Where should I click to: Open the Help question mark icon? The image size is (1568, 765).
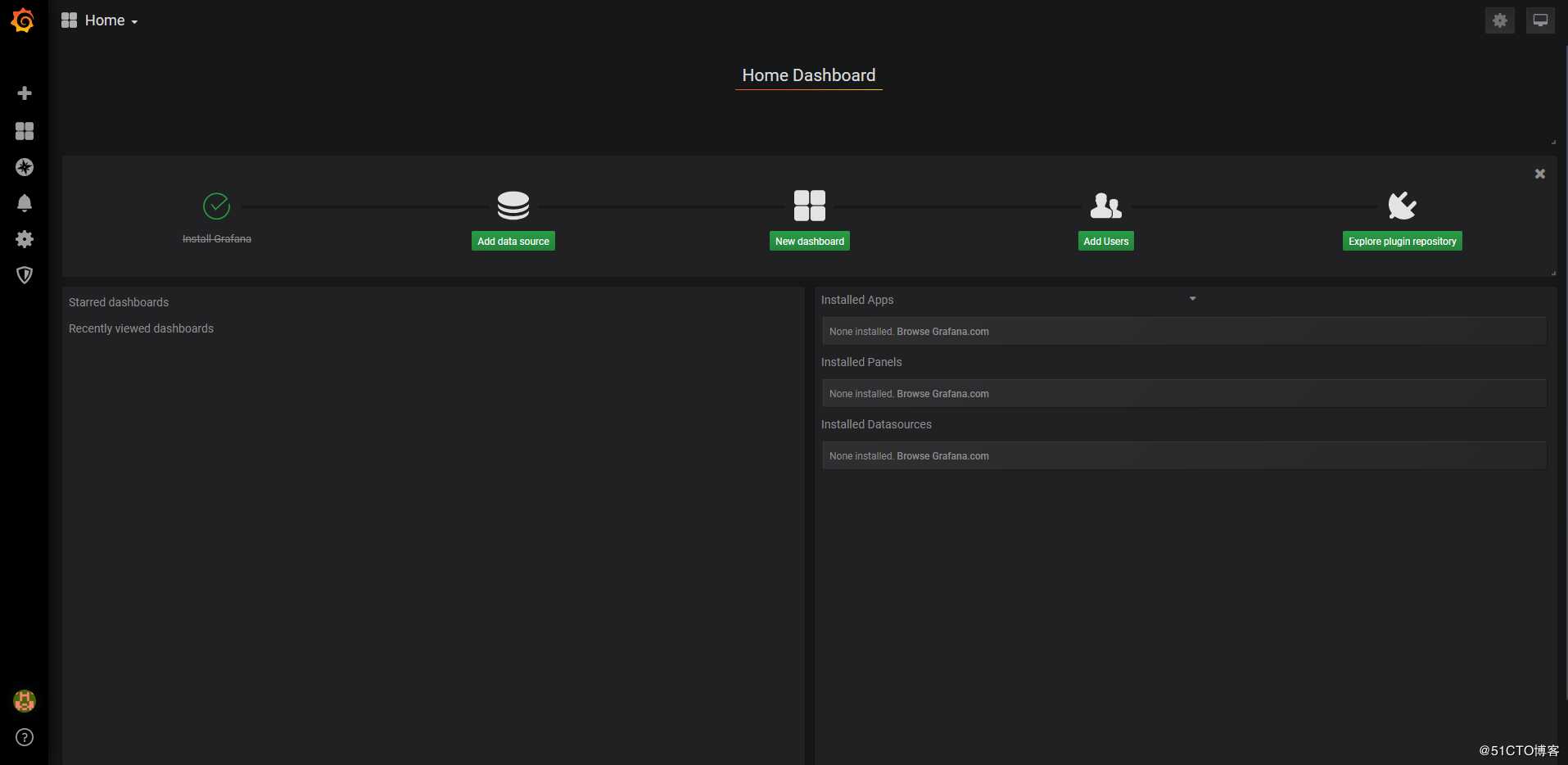(x=25, y=737)
